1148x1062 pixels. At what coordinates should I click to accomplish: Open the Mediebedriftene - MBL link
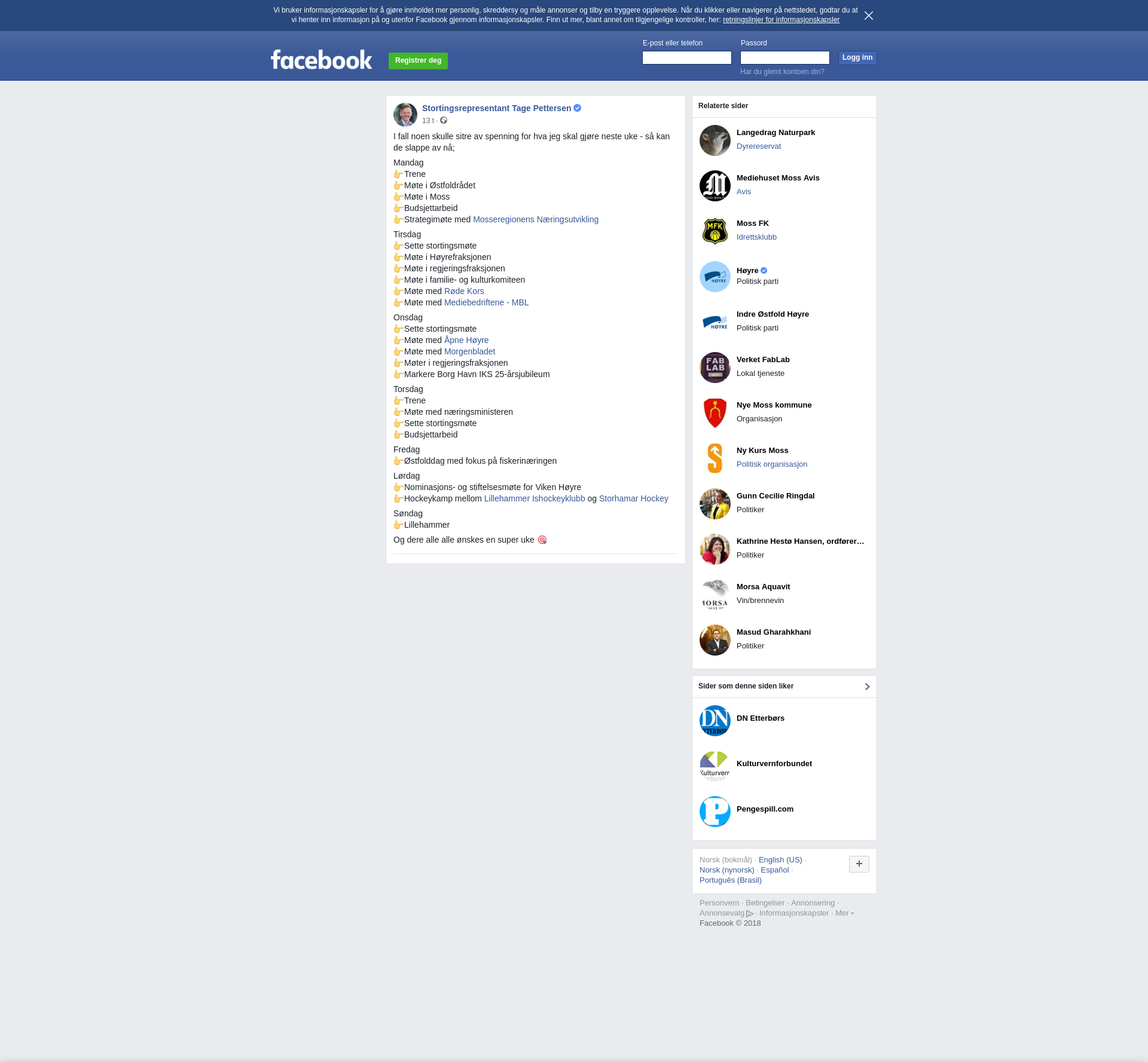click(x=486, y=302)
